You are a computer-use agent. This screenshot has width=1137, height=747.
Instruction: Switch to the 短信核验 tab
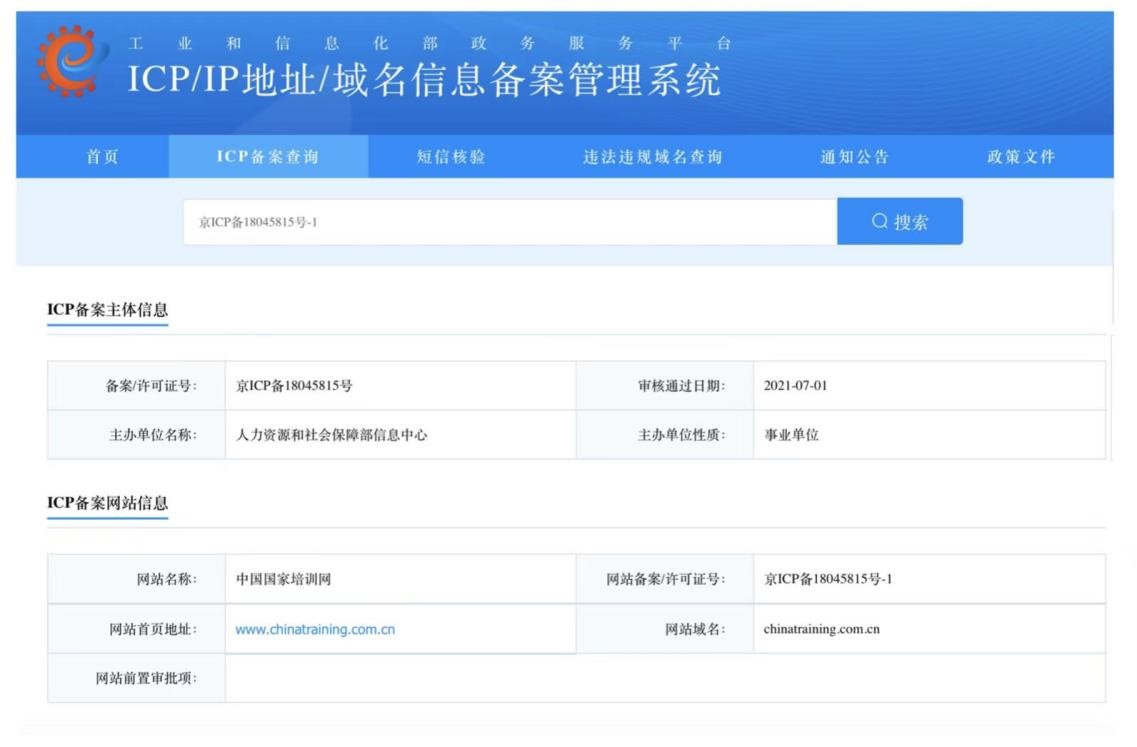tap(451, 157)
